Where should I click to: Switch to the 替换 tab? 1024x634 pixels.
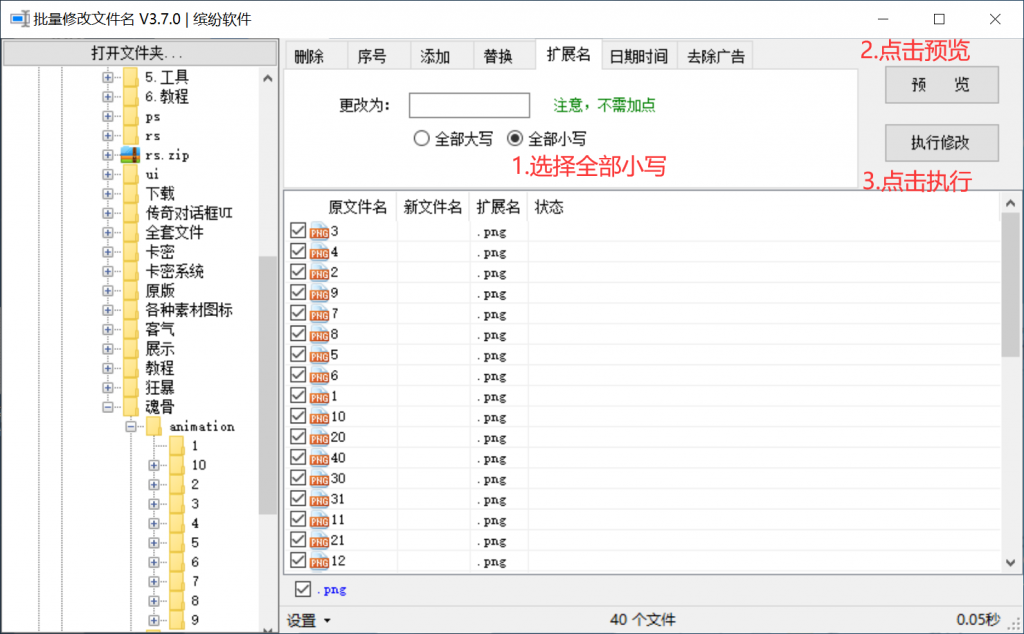(505, 56)
